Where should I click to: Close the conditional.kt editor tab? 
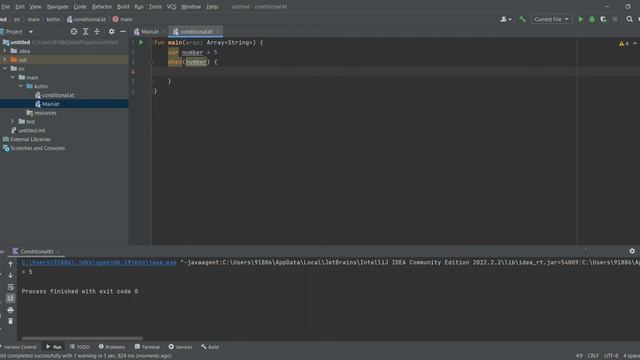tap(218, 31)
